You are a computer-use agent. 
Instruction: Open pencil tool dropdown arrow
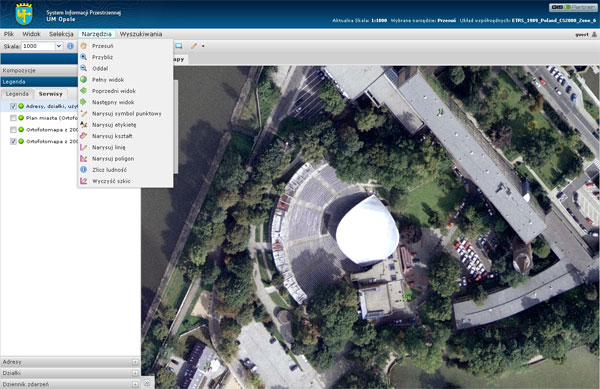[203, 46]
